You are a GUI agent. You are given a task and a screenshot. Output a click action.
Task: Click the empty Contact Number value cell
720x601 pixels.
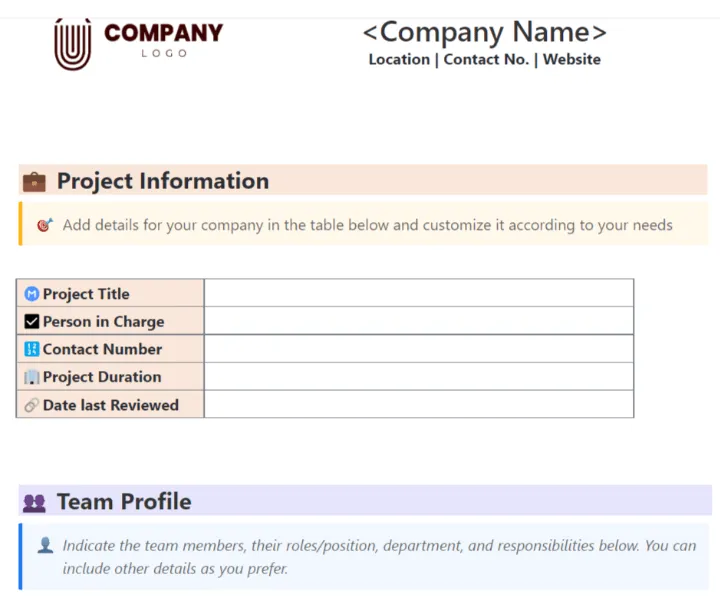point(419,348)
